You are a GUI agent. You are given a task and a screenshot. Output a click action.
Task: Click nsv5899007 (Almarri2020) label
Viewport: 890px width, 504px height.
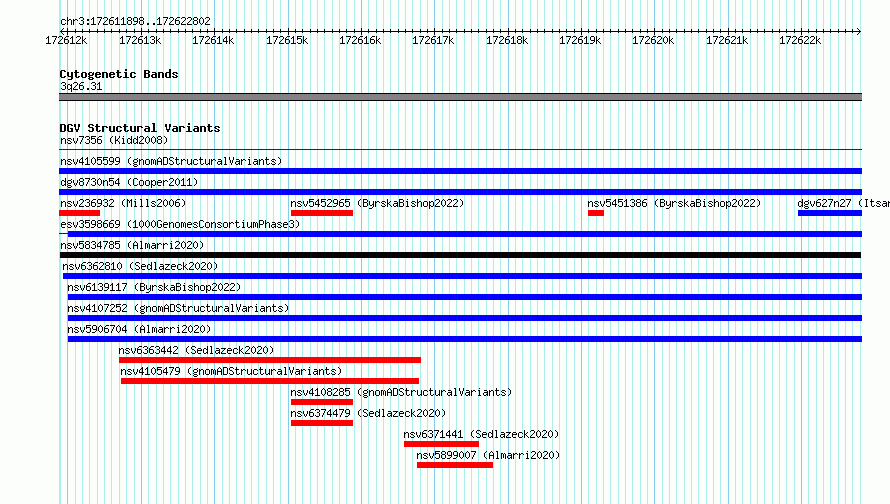(x=488, y=455)
